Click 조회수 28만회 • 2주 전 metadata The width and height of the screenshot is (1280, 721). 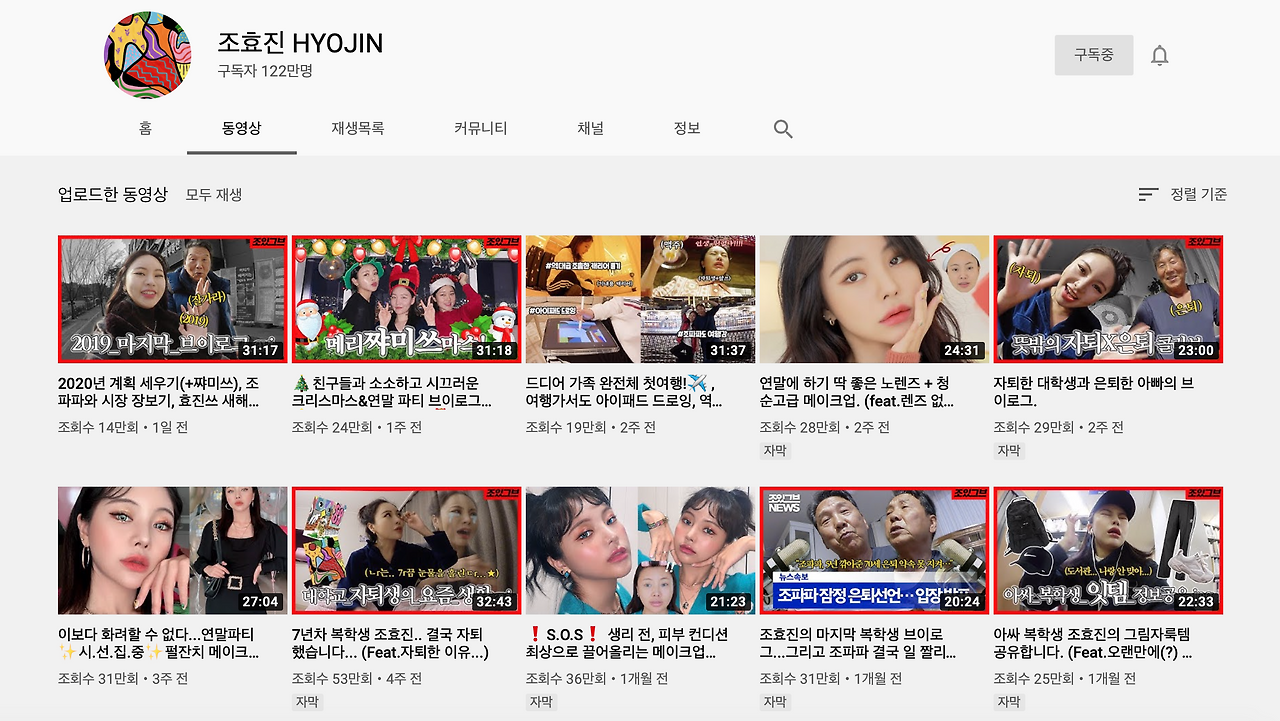(x=825, y=427)
